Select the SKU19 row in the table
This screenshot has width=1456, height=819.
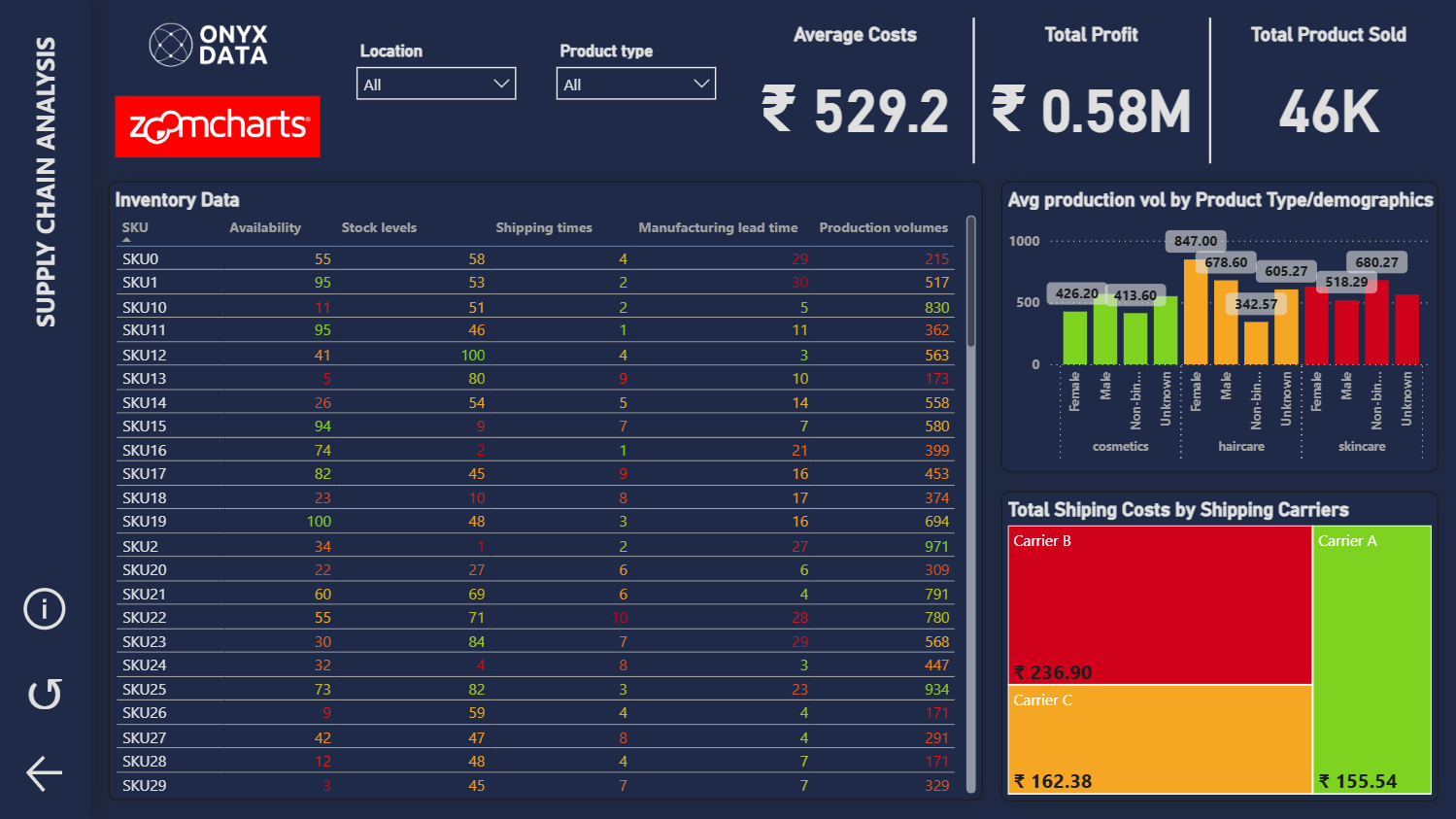click(x=536, y=522)
